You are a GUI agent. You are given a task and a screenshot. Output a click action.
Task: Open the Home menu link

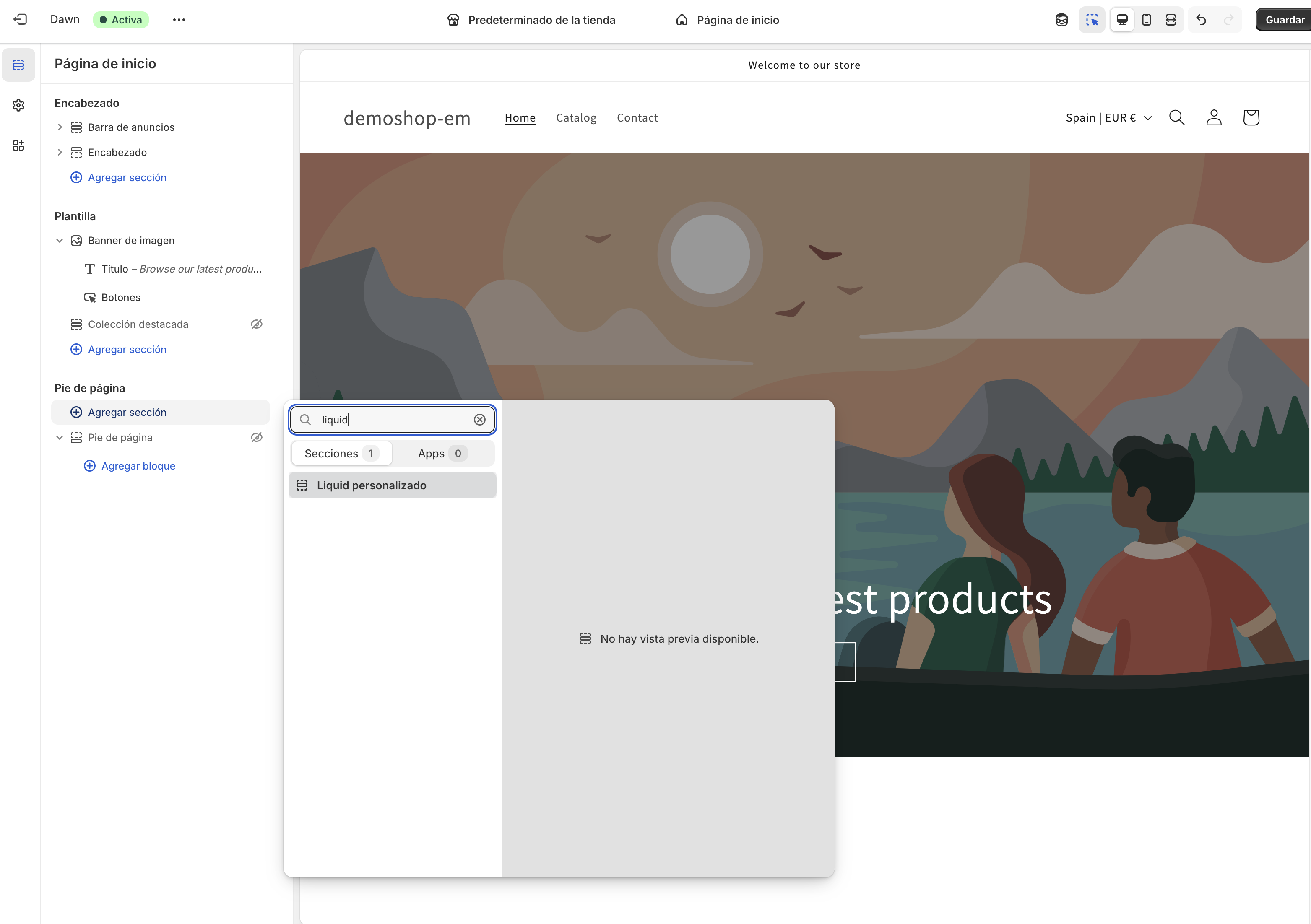520,117
